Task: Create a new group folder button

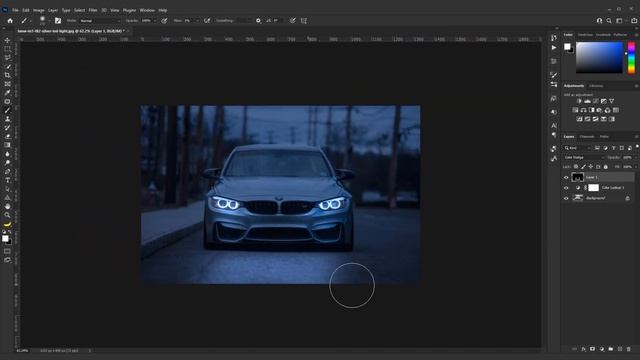Action: 611,349
